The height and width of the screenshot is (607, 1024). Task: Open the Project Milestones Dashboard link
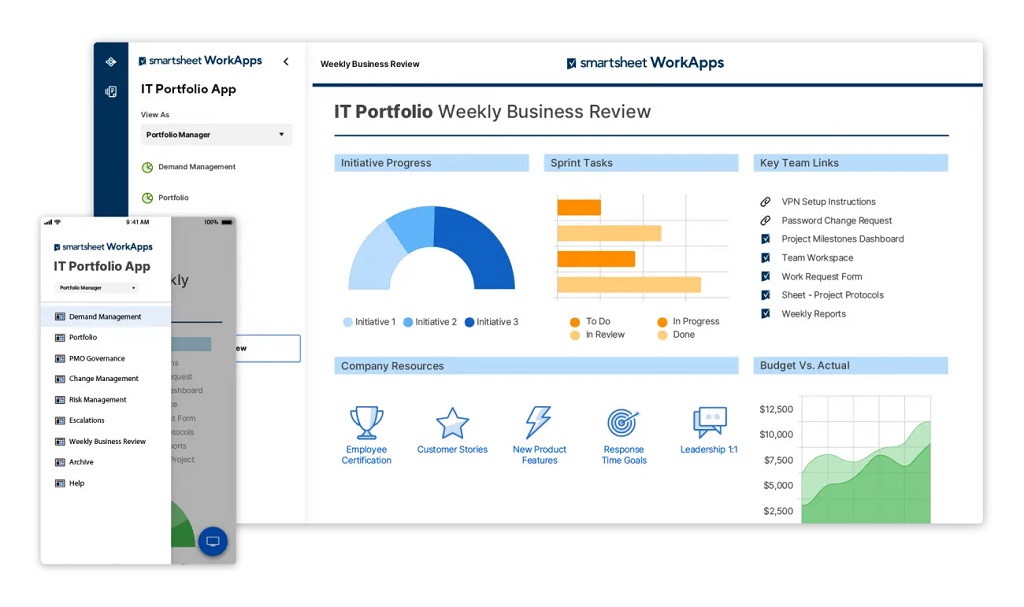[842, 239]
